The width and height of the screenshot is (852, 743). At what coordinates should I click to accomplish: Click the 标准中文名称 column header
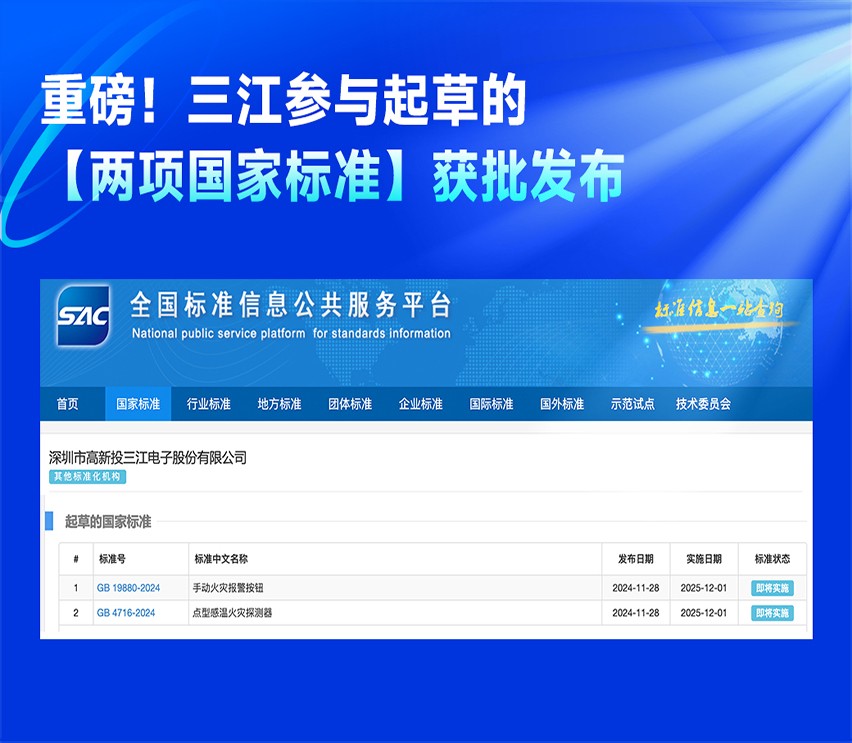click(x=221, y=559)
